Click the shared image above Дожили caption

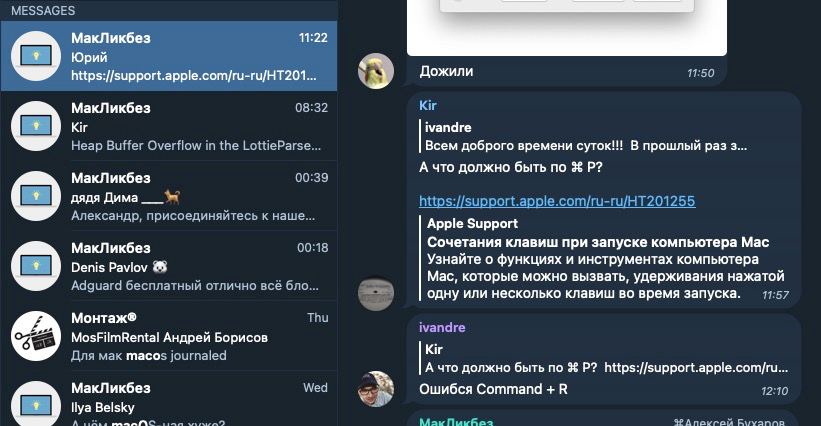click(567, 27)
